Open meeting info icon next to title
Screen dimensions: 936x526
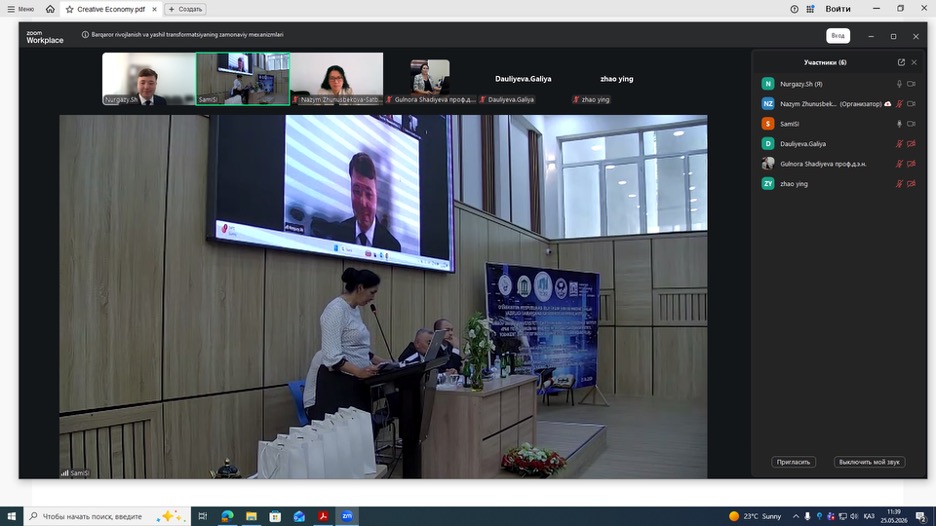[x=85, y=35]
